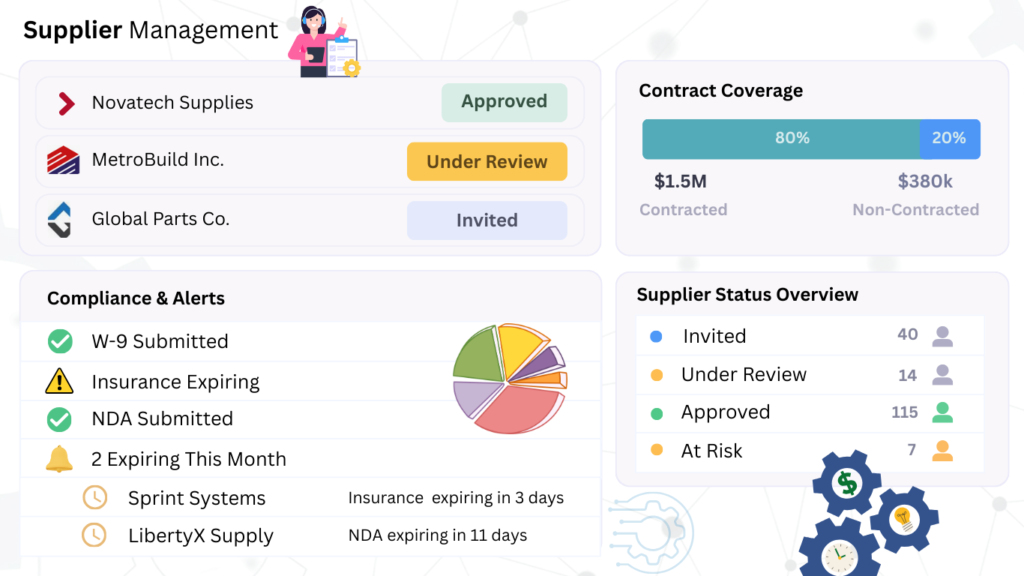Select the Under Review row in status overview
Image resolution: width=1024 pixels, height=576 pixels.
[x=743, y=375]
